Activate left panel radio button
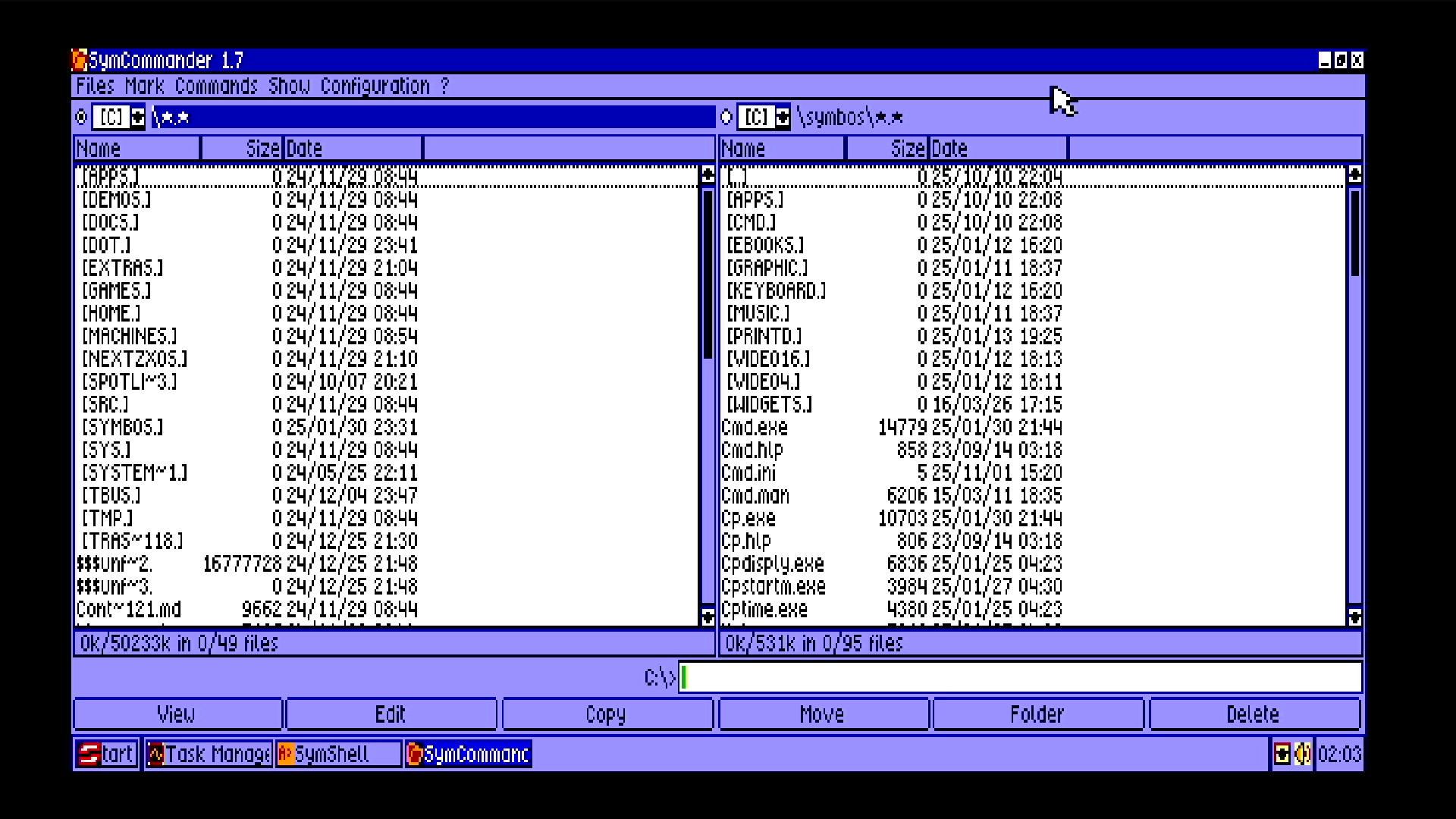 coord(82,118)
